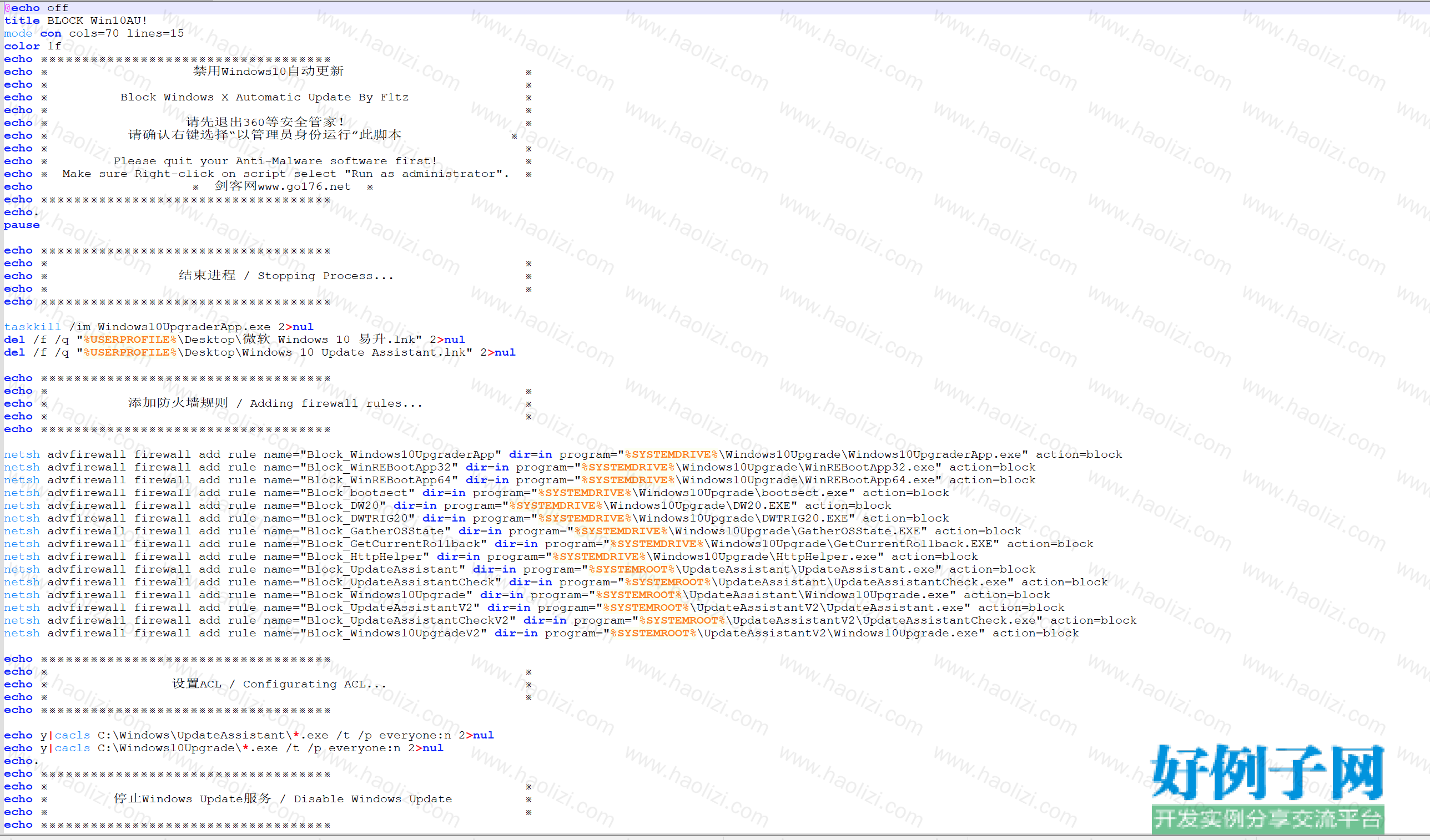This screenshot has width=1430, height=840.
Task: Click netsh rule 'Block_UpdateAssistantCheckV2' line
Action: [x=570, y=620]
